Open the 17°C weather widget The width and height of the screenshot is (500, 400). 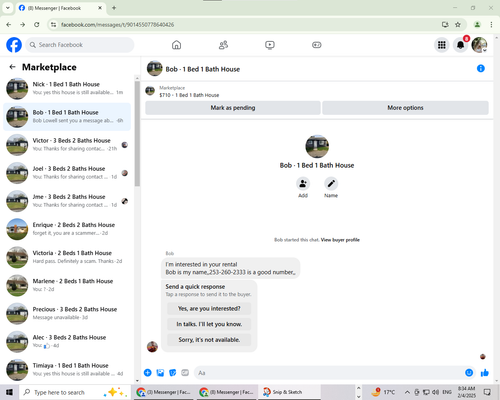pos(383,392)
